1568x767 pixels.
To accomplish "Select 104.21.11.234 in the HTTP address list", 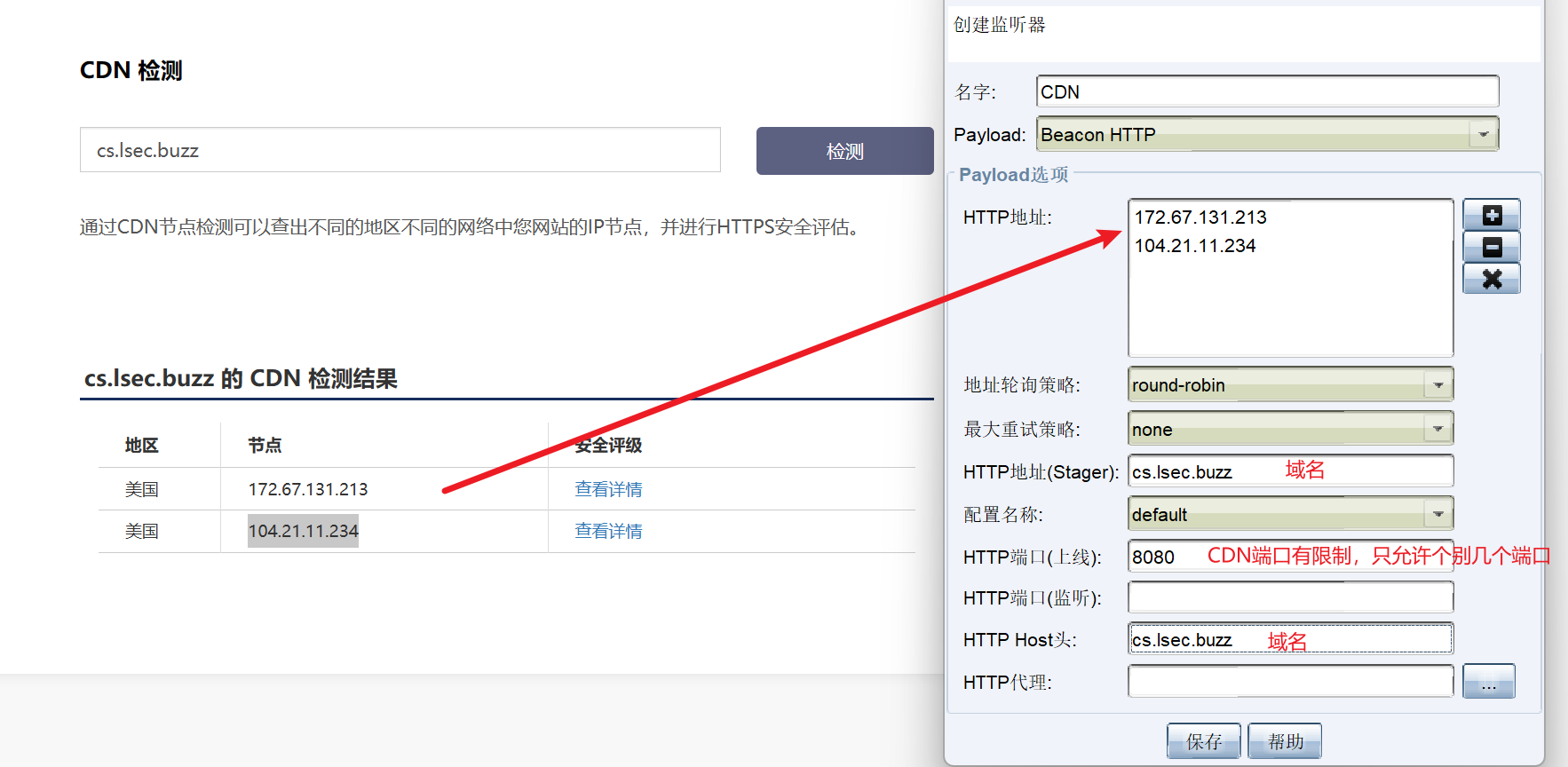I will coord(1195,246).
